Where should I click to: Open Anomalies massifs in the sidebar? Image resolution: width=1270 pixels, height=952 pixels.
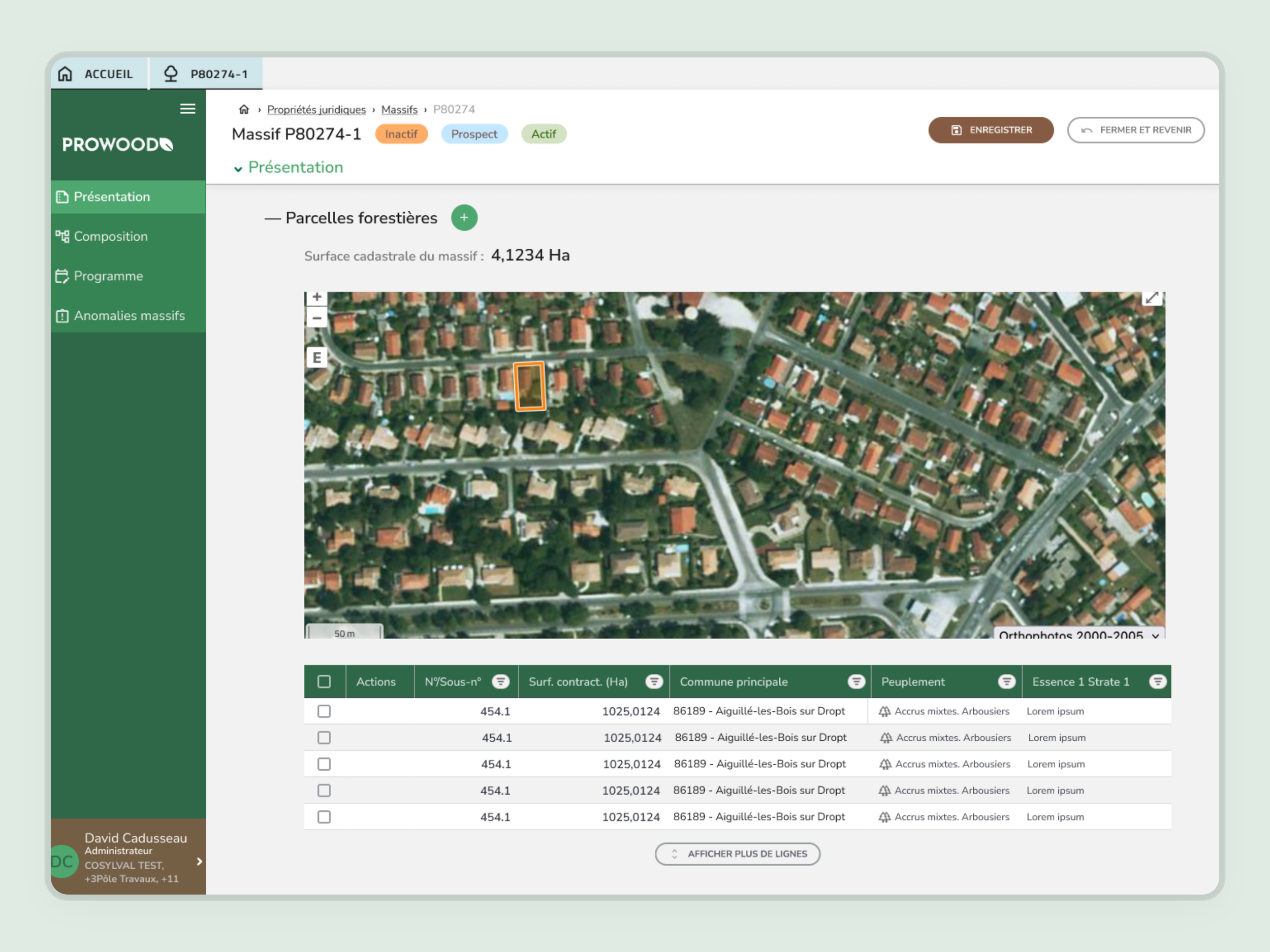click(128, 316)
